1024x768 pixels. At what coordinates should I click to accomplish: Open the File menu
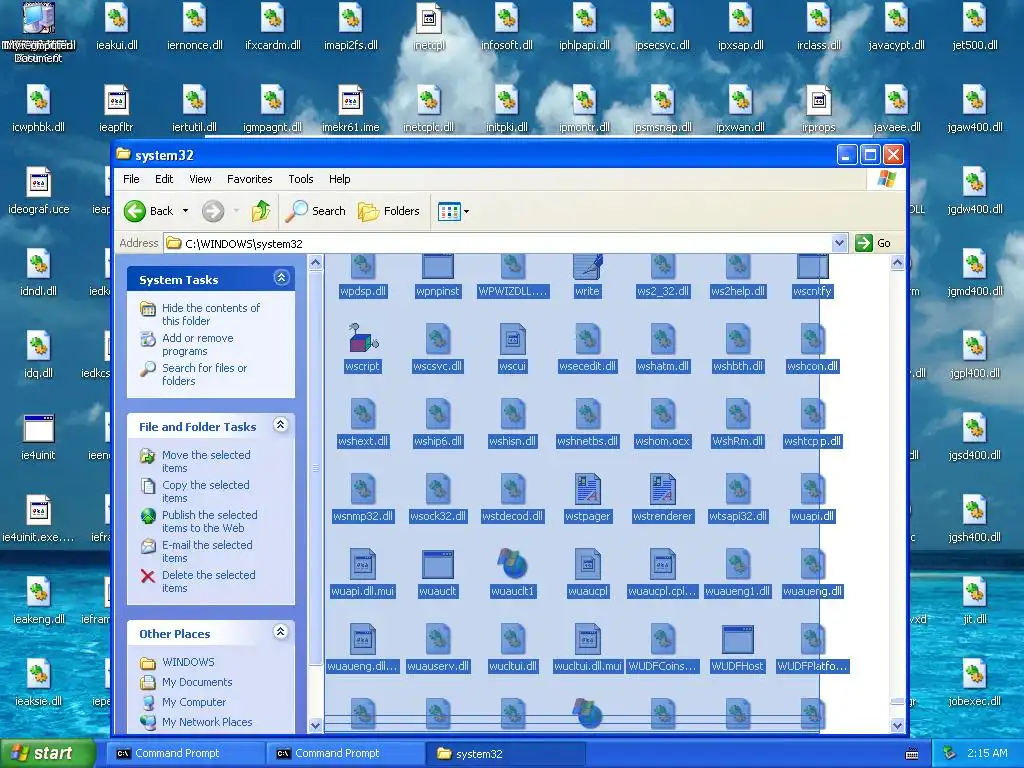click(131, 179)
